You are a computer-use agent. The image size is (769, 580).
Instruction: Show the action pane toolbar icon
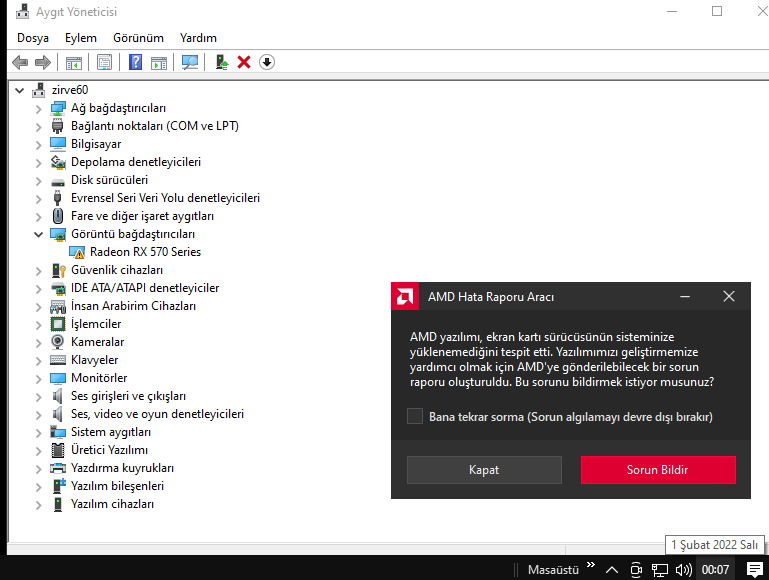[x=159, y=62]
